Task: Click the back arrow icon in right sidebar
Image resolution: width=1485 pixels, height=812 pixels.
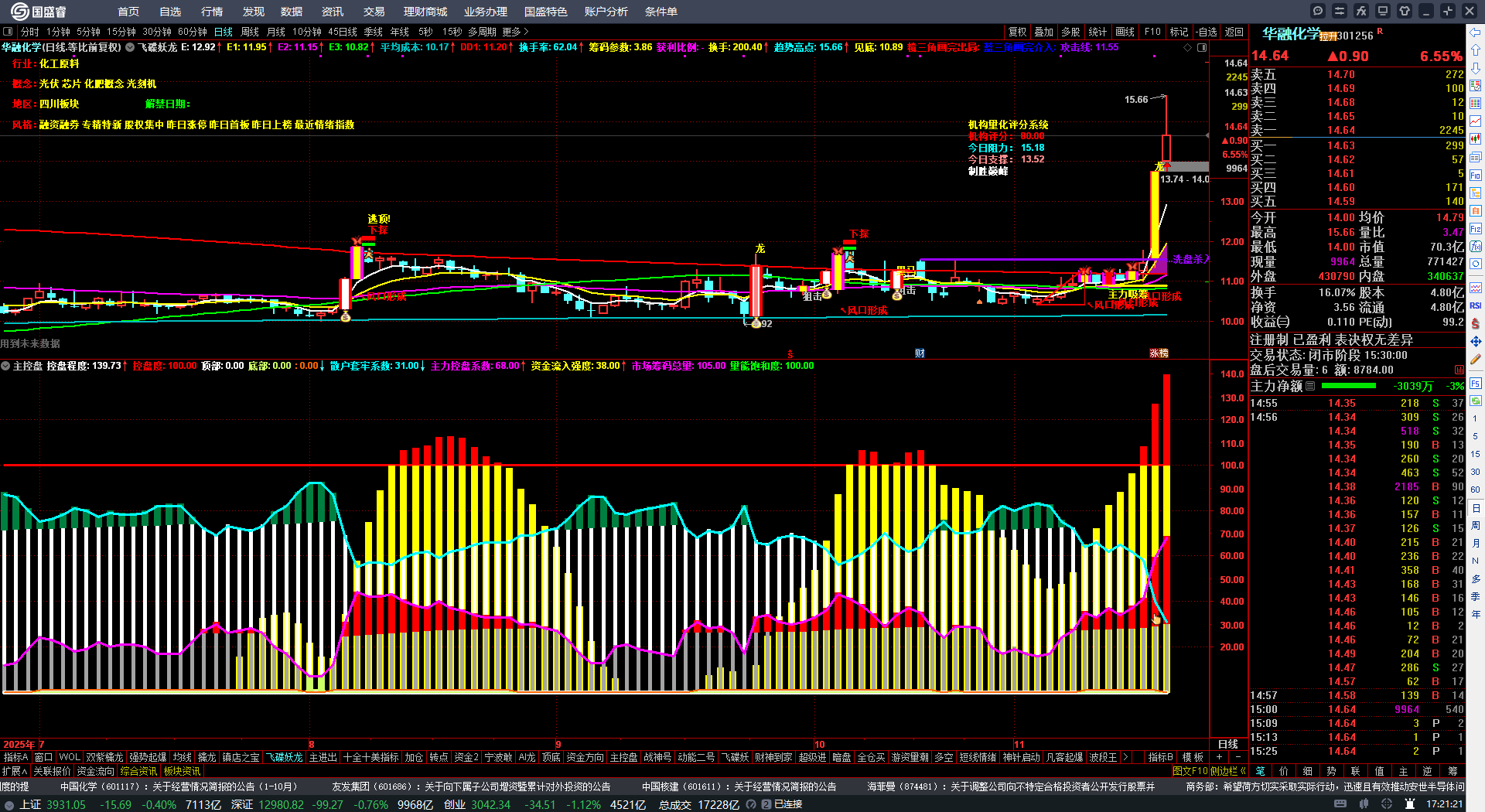Action: pos(1476,32)
